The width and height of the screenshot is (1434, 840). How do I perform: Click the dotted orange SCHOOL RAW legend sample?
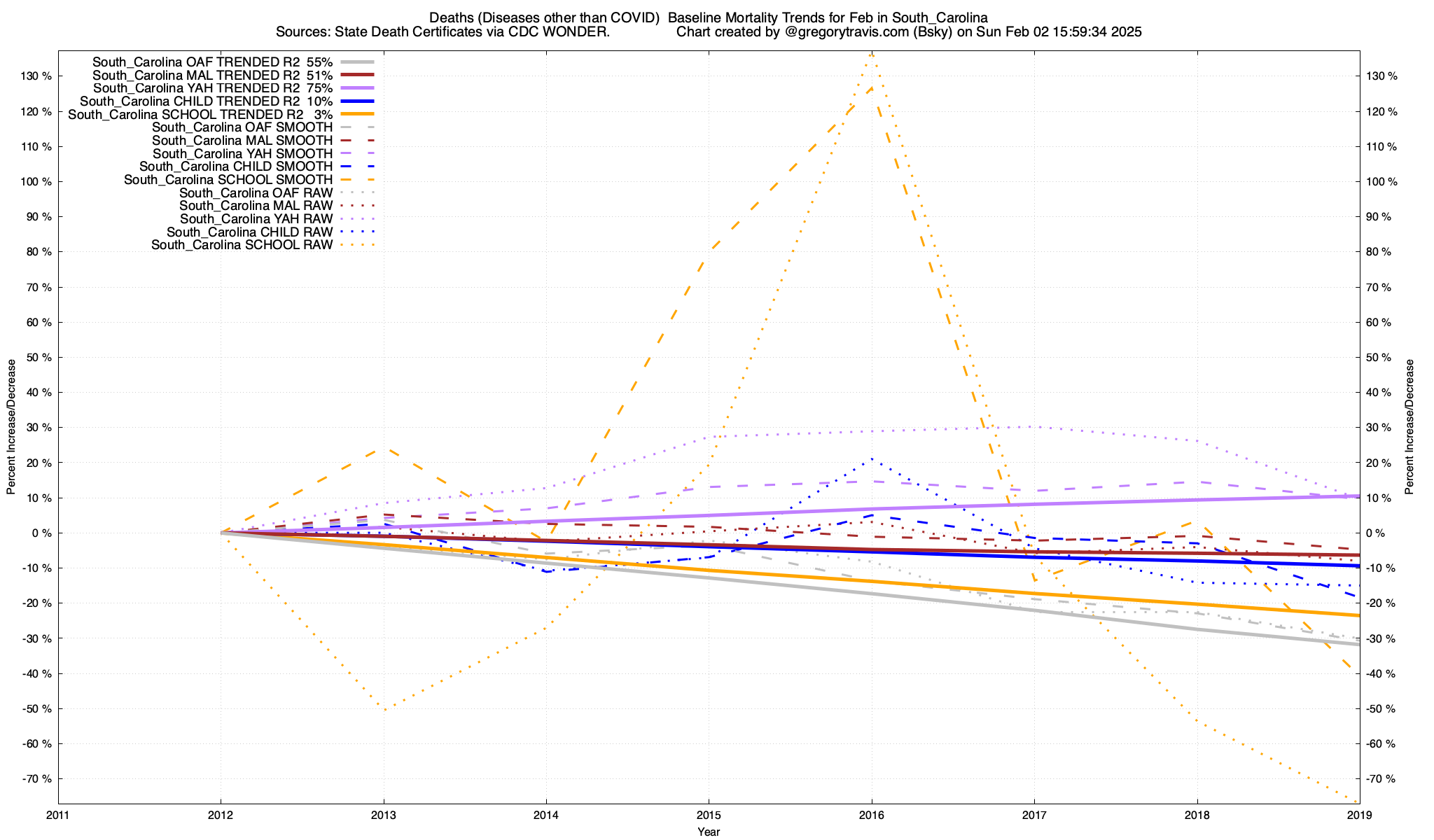357,245
